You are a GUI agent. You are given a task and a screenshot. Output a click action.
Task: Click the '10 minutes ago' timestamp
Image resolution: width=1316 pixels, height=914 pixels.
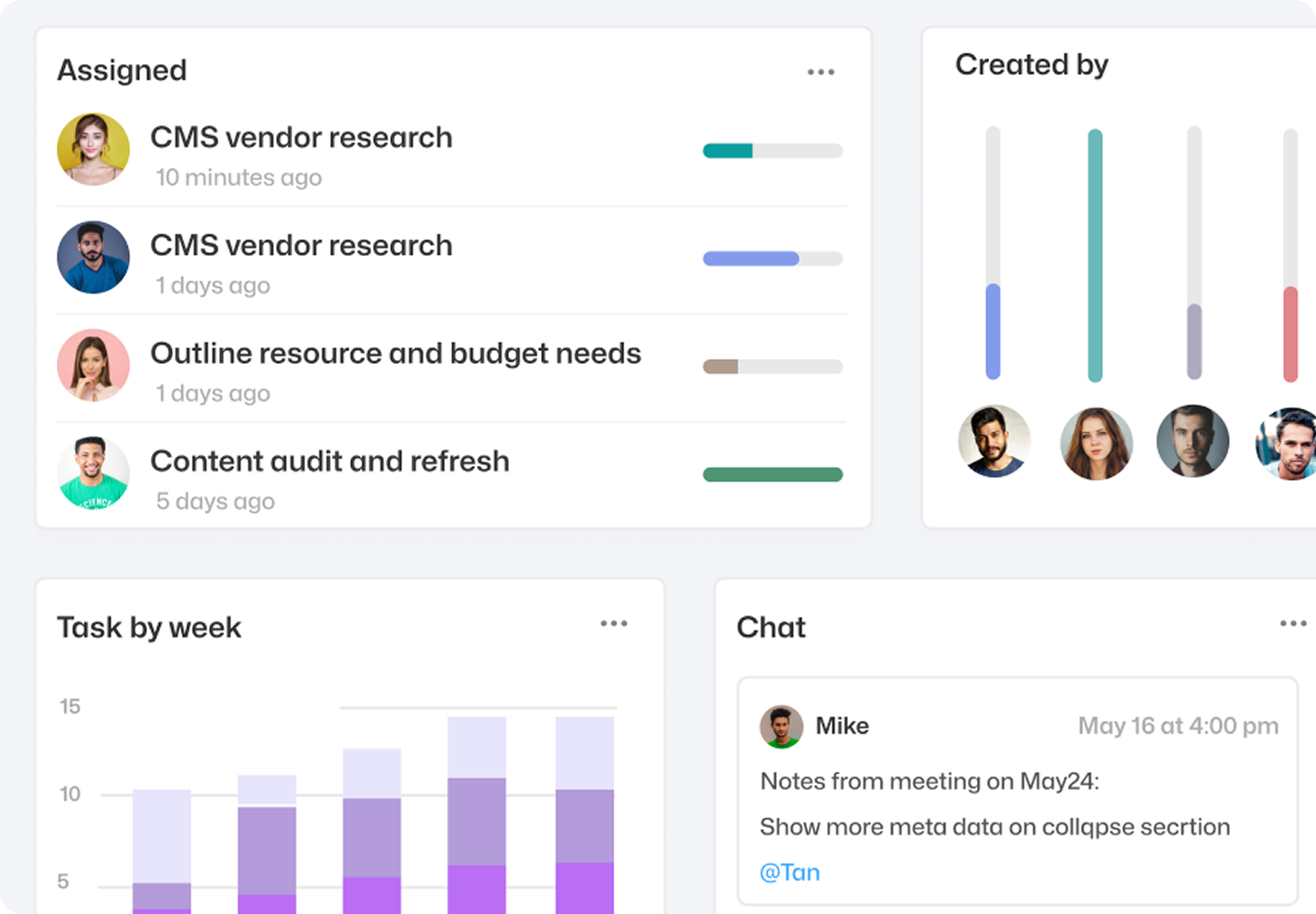click(239, 177)
